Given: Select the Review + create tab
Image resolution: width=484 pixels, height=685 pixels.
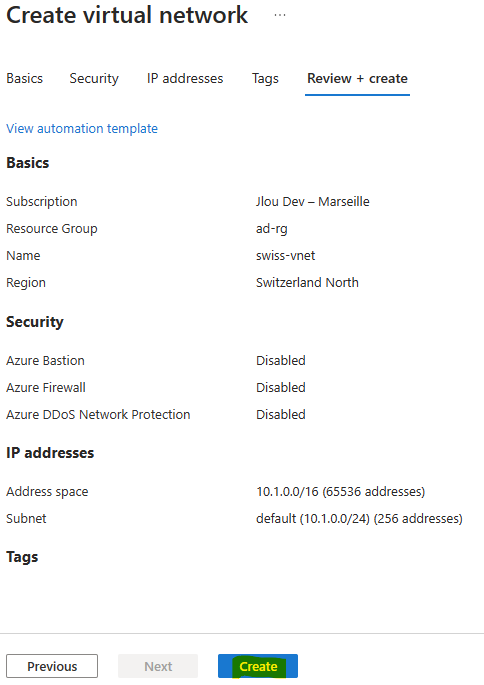Looking at the screenshot, I should [x=357, y=79].
